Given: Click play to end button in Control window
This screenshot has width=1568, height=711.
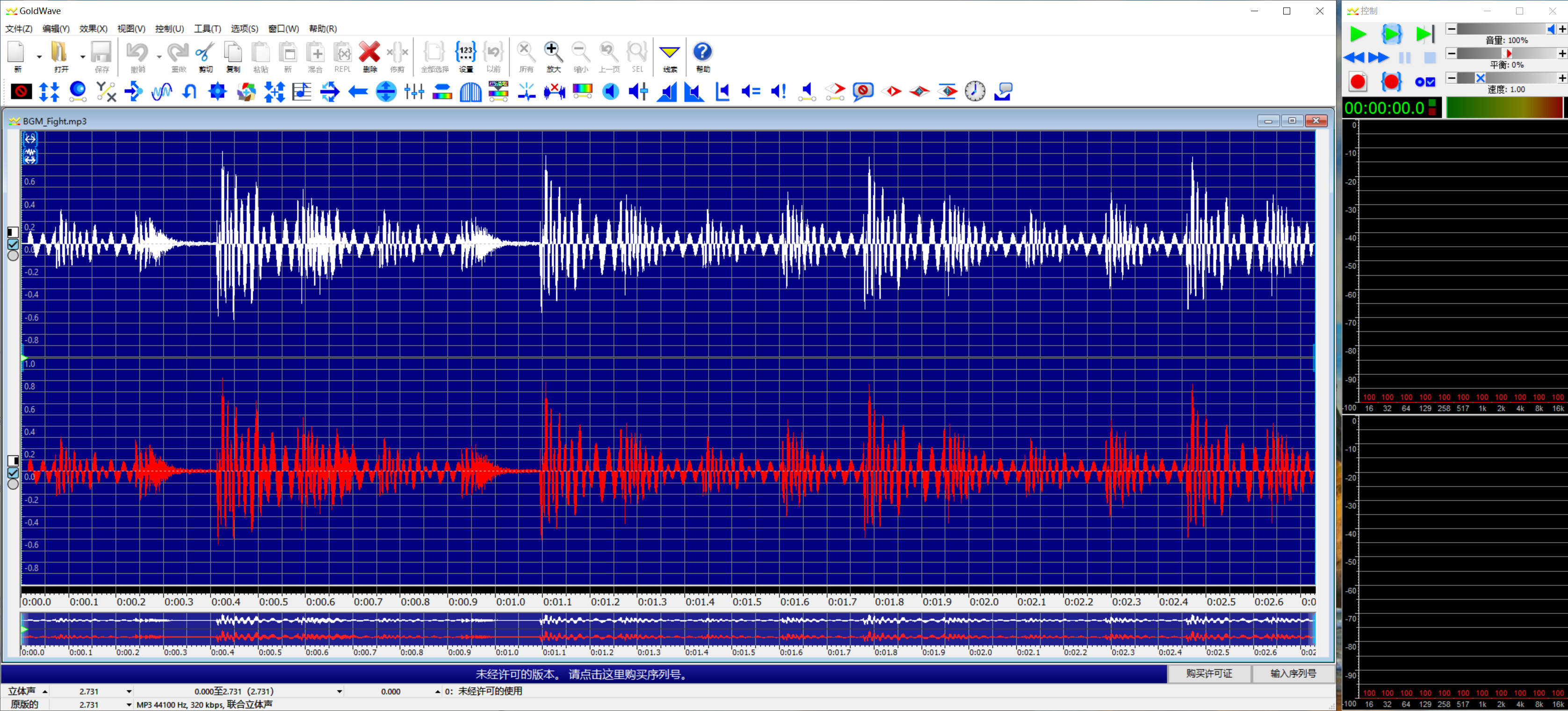Looking at the screenshot, I should [x=1425, y=34].
